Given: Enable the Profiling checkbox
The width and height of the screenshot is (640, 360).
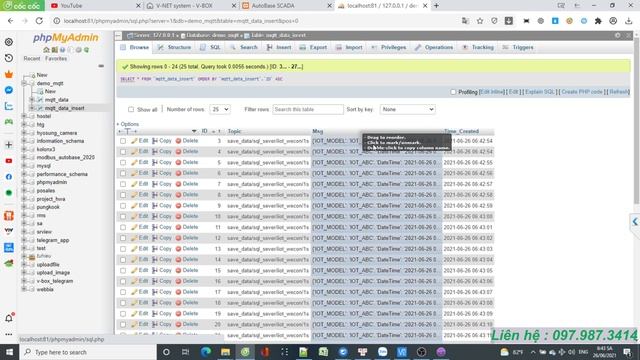Looking at the screenshot, I should point(453,92).
